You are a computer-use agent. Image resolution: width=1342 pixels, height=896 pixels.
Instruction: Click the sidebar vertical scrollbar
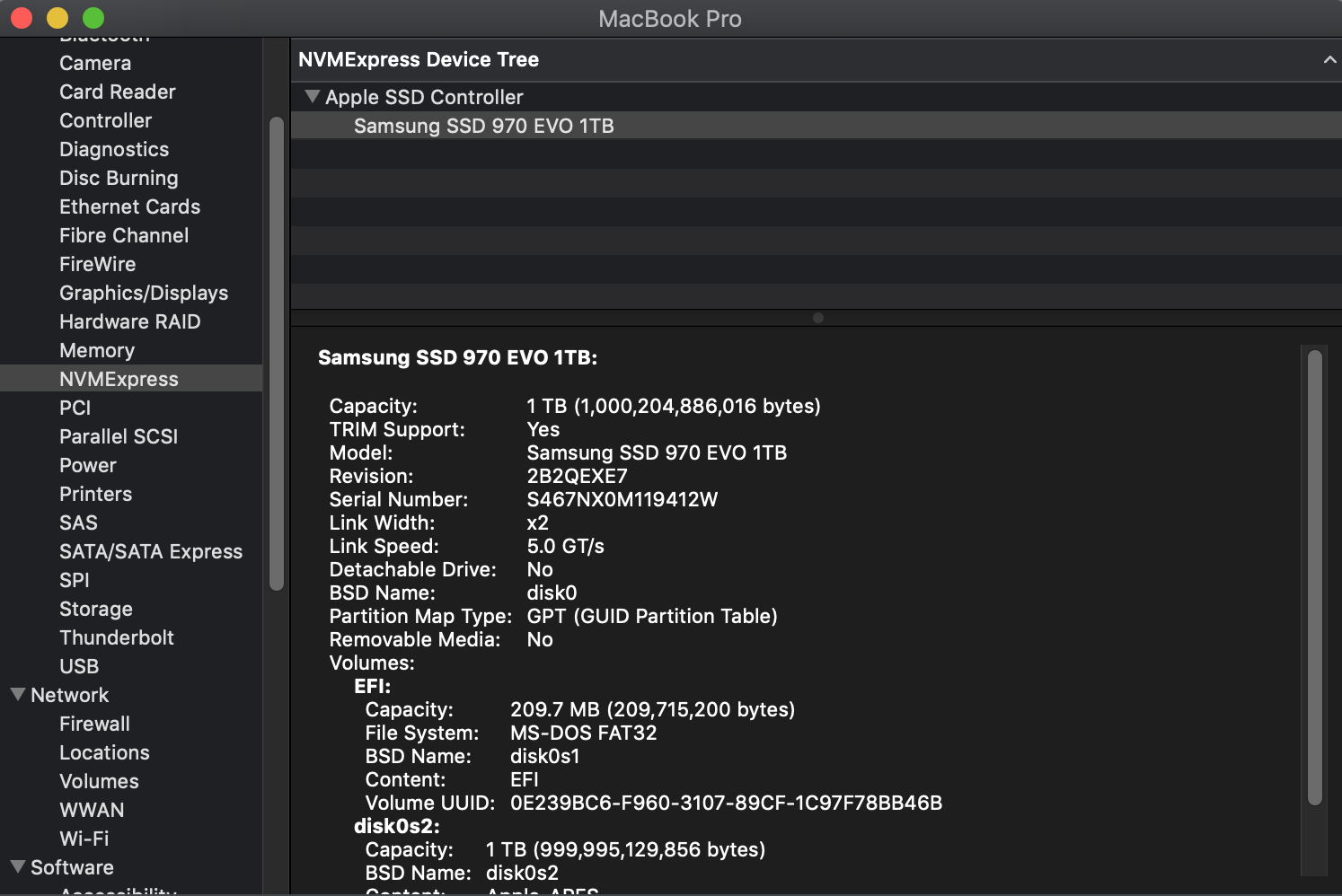click(x=277, y=354)
